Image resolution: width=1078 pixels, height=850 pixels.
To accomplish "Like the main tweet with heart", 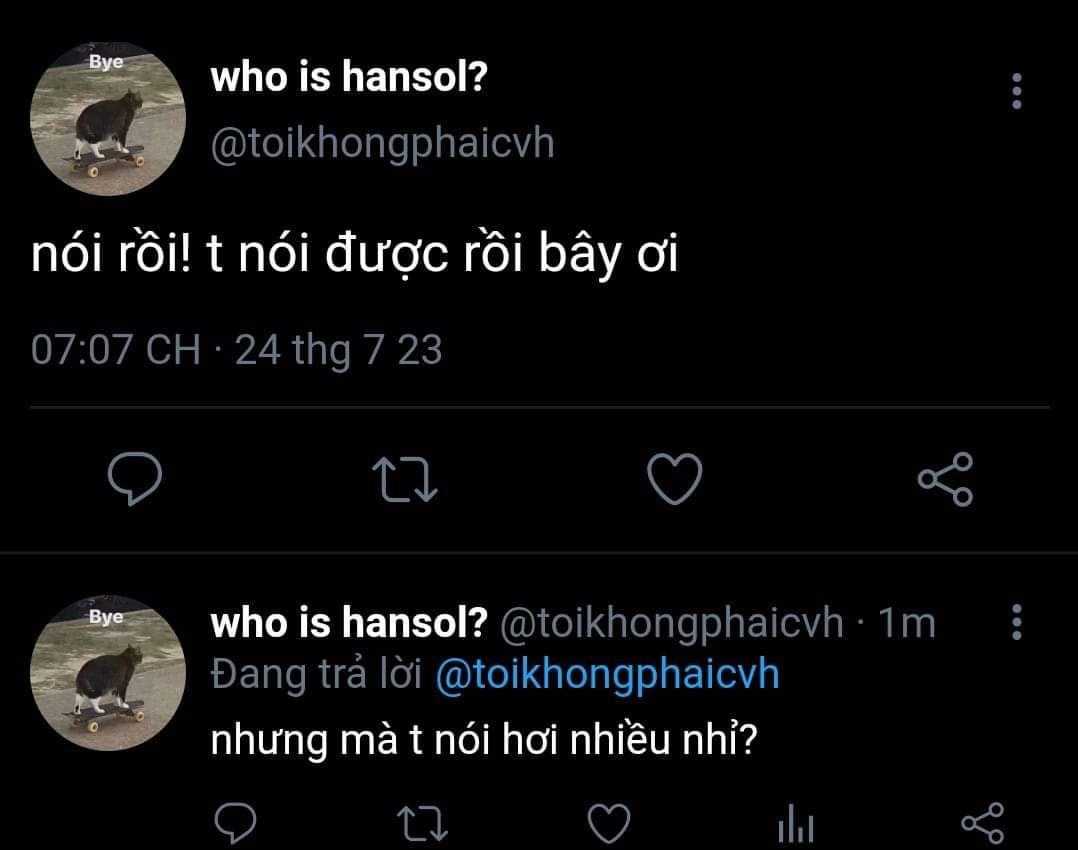I will tap(675, 479).
